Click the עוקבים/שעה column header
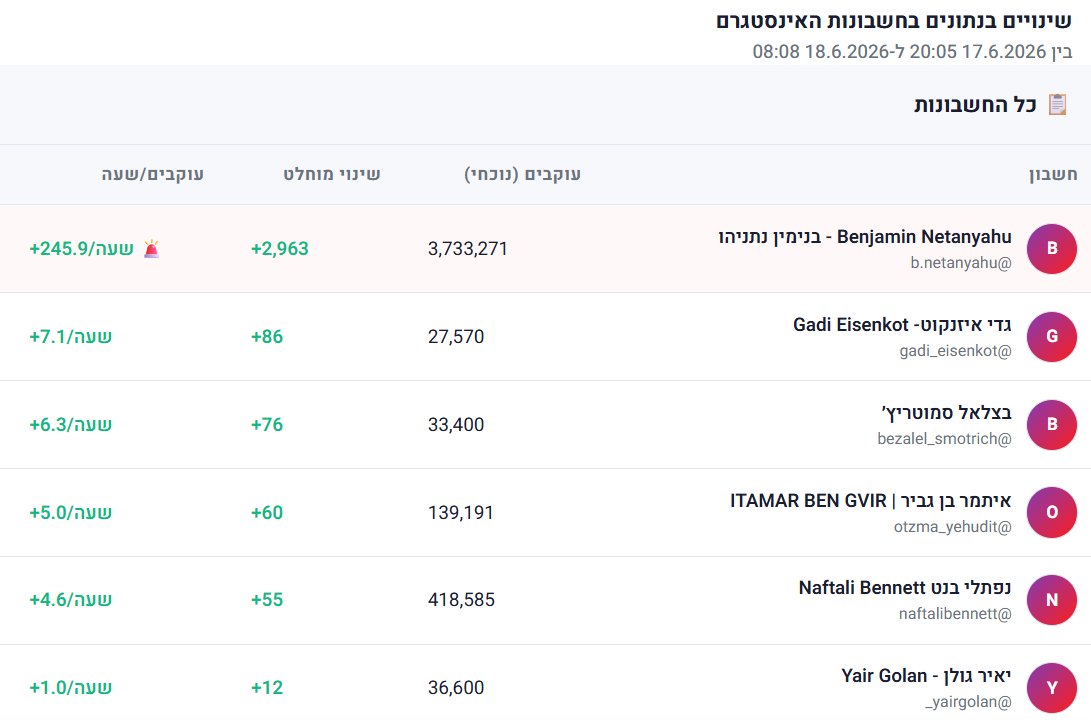This screenshot has width=1091, height=720. [152, 174]
